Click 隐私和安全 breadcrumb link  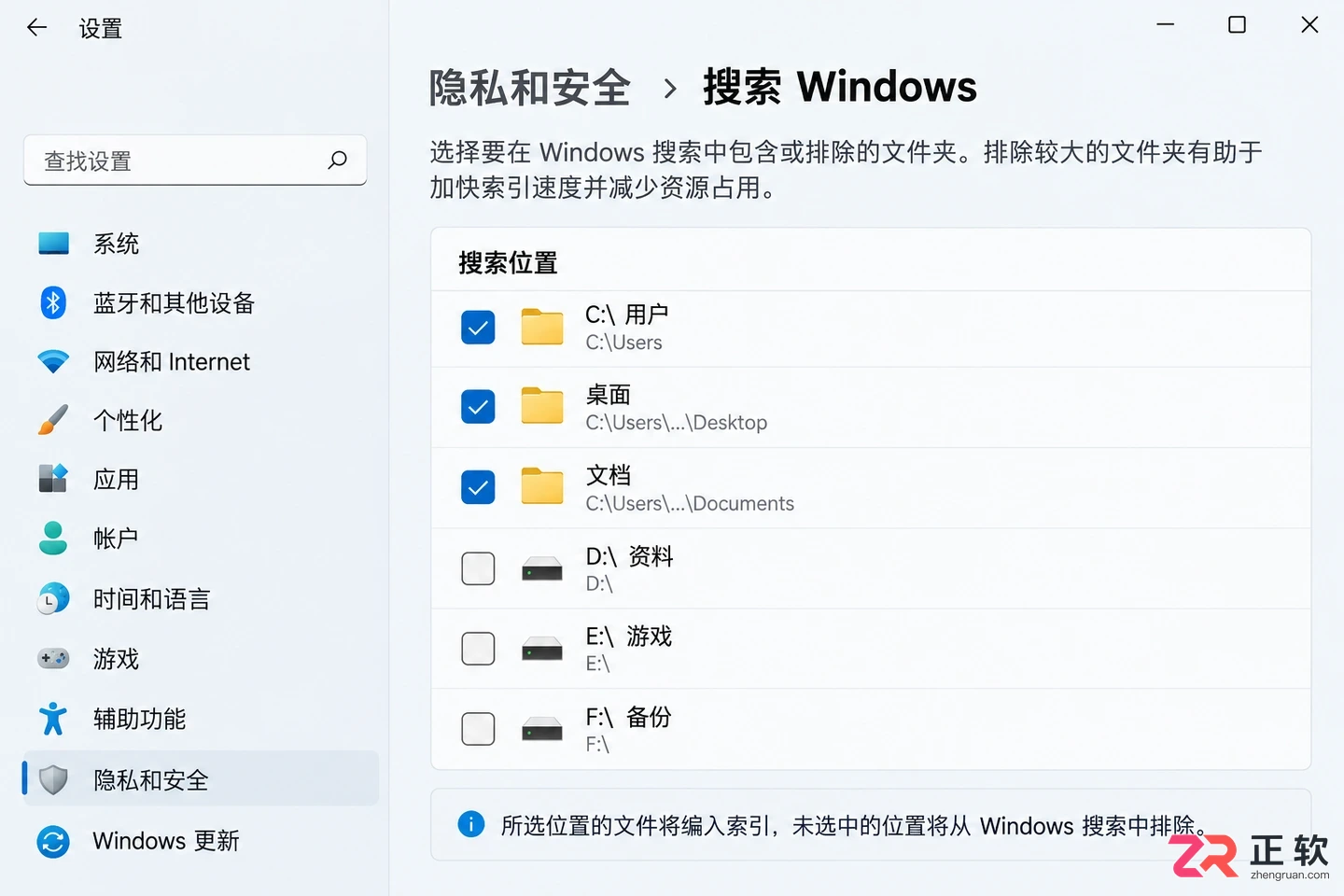point(530,88)
